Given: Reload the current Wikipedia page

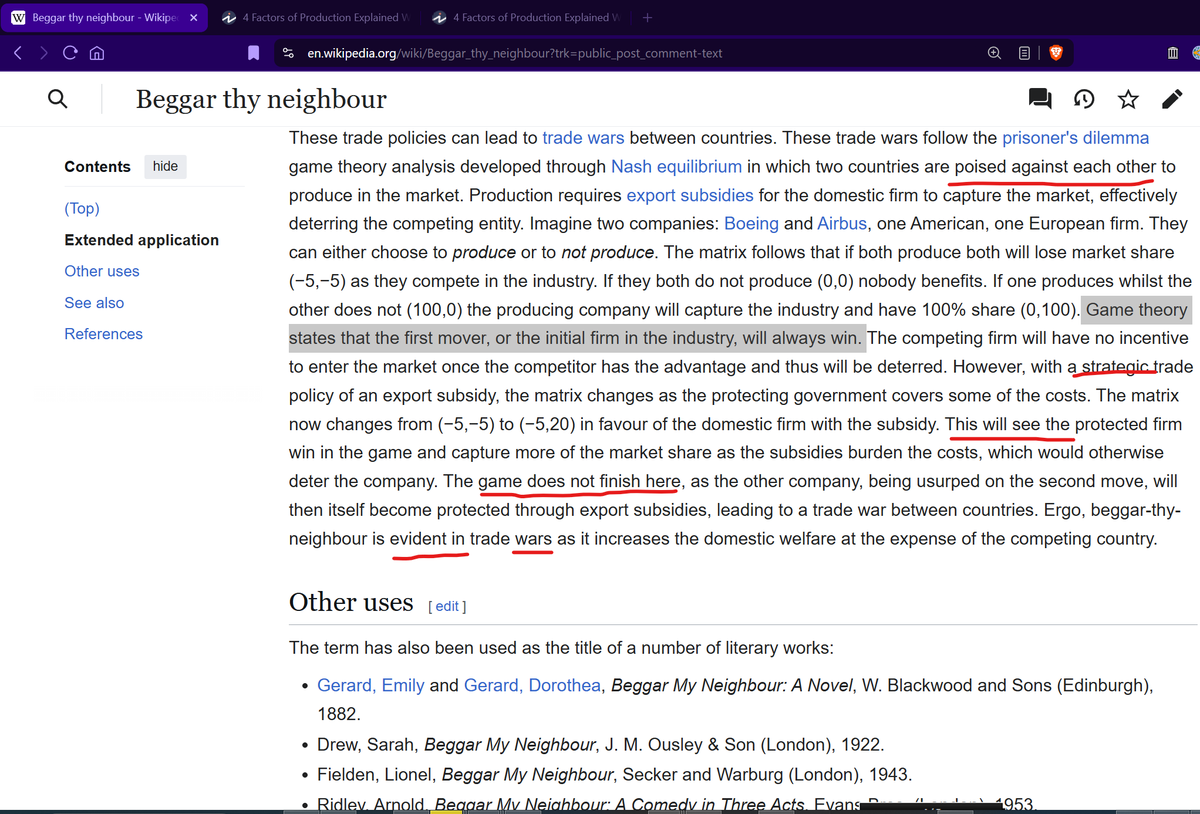Looking at the screenshot, I should coord(70,53).
